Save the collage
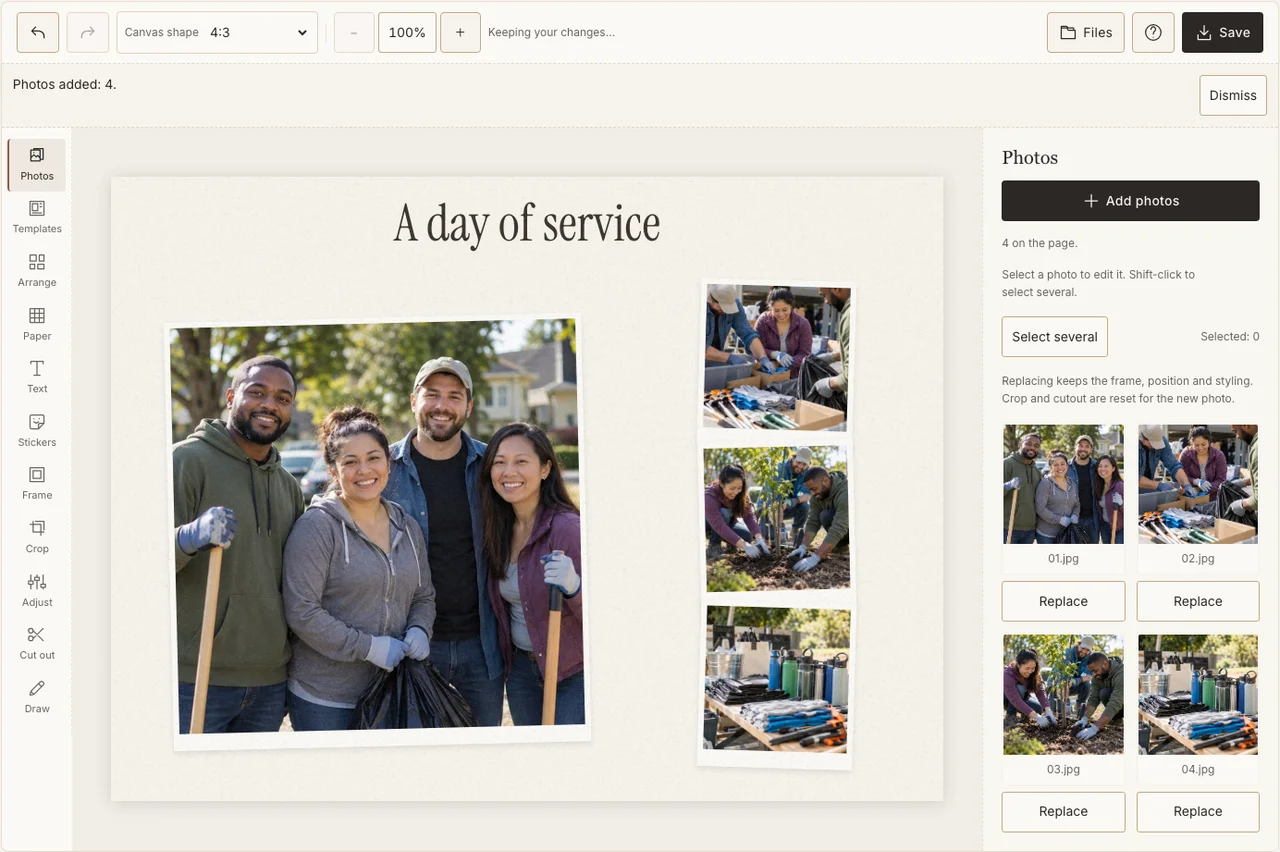Screen dimensions: 1280x852 [x=1223, y=32]
